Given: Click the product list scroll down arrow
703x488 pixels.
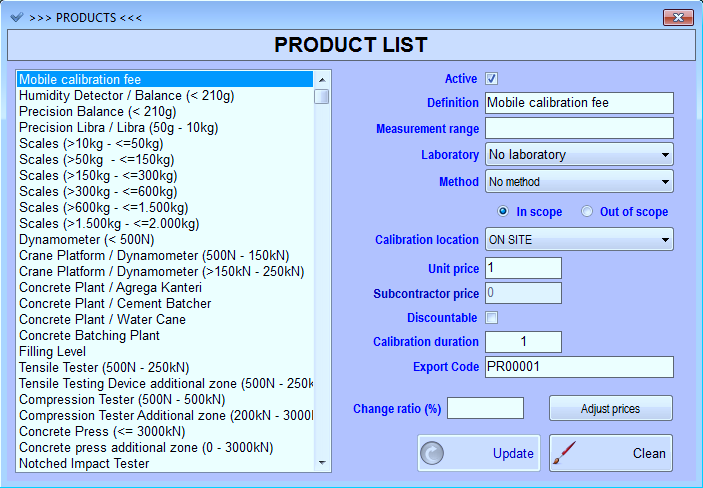Looking at the screenshot, I should (321, 462).
